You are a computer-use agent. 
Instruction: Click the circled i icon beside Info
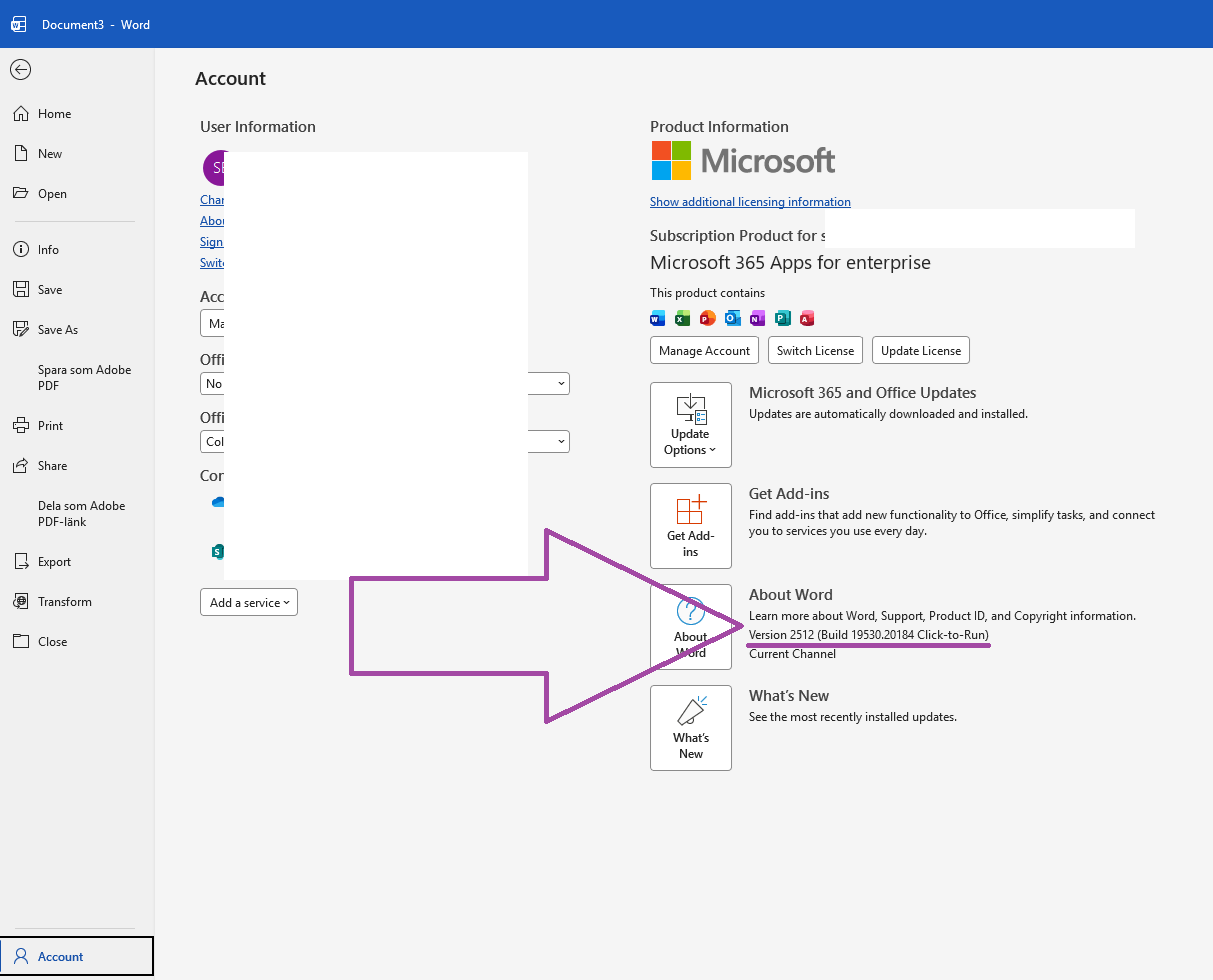(20, 250)
